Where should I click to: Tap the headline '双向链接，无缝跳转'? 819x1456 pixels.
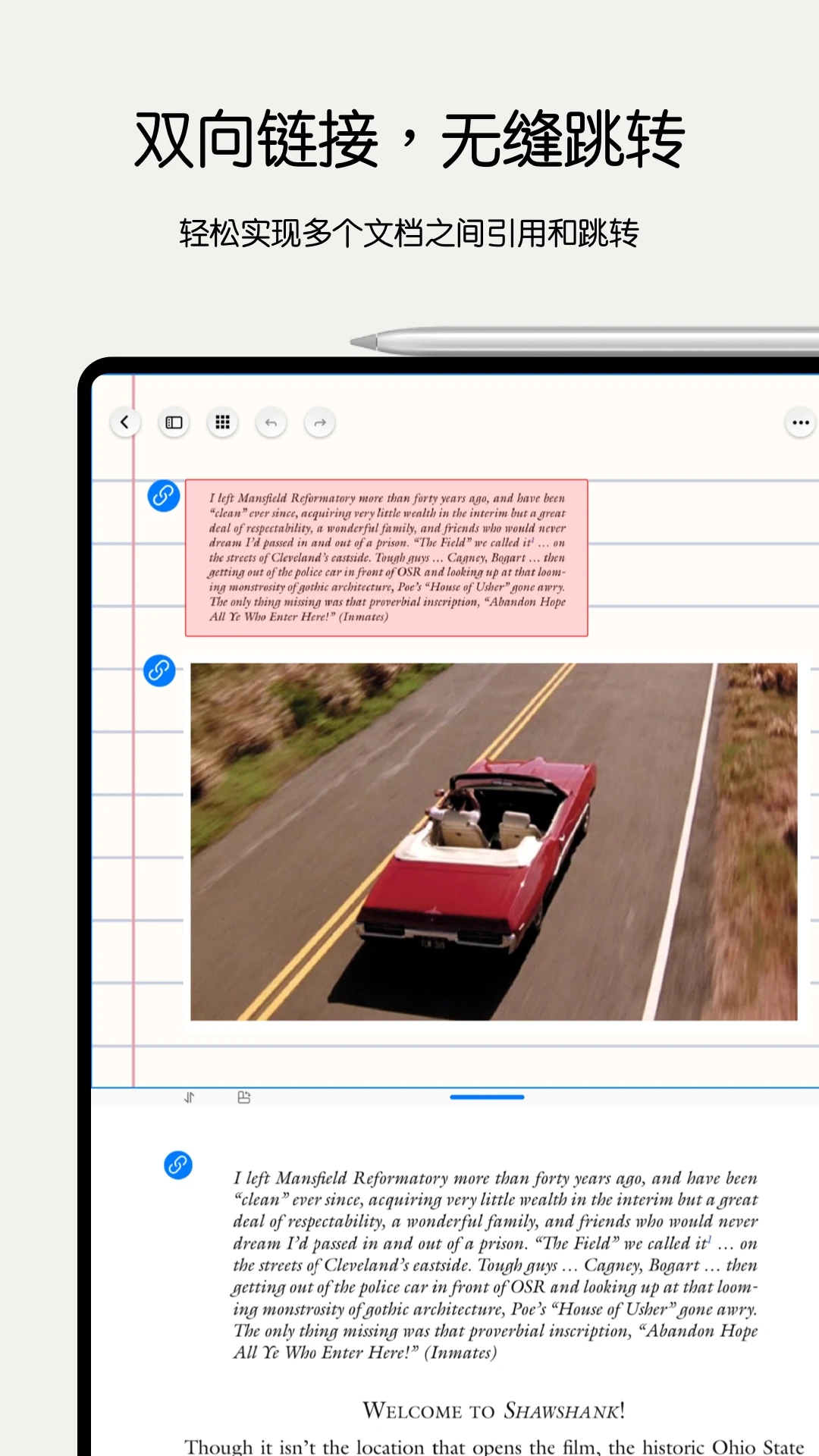[x=409, y=139]
